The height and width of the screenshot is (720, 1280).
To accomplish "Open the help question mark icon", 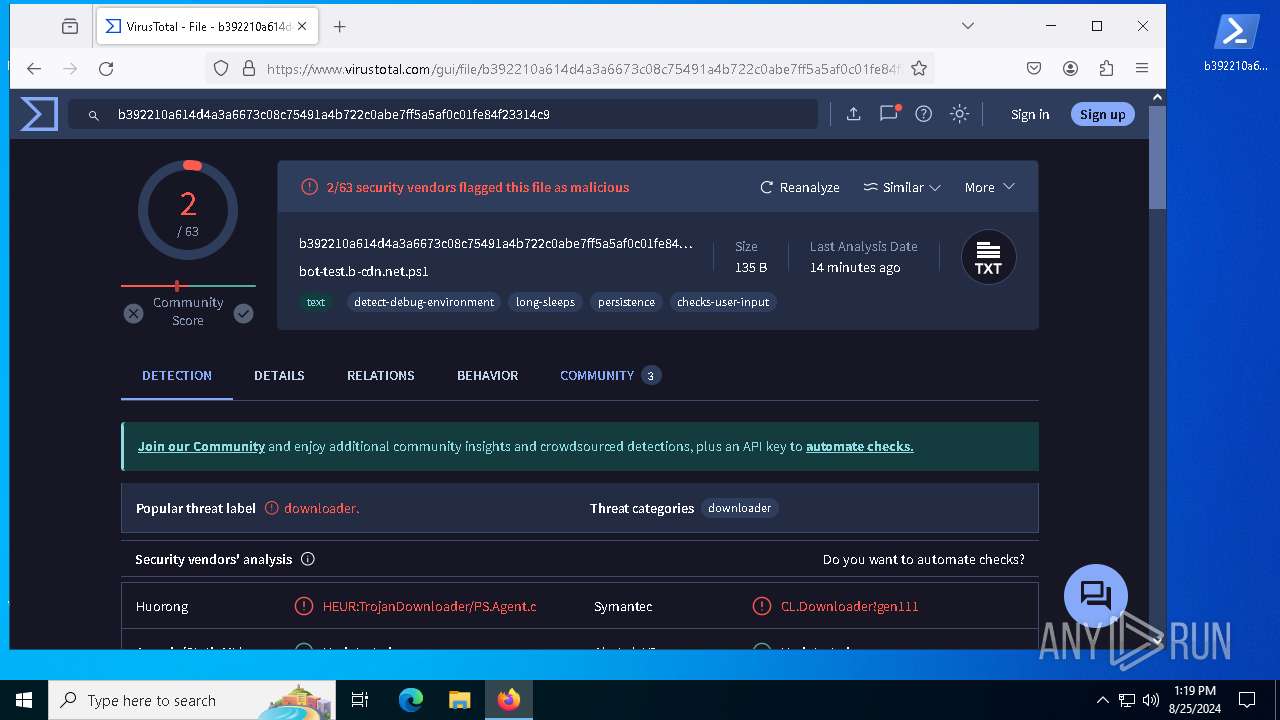I will [x=924, y=114].
